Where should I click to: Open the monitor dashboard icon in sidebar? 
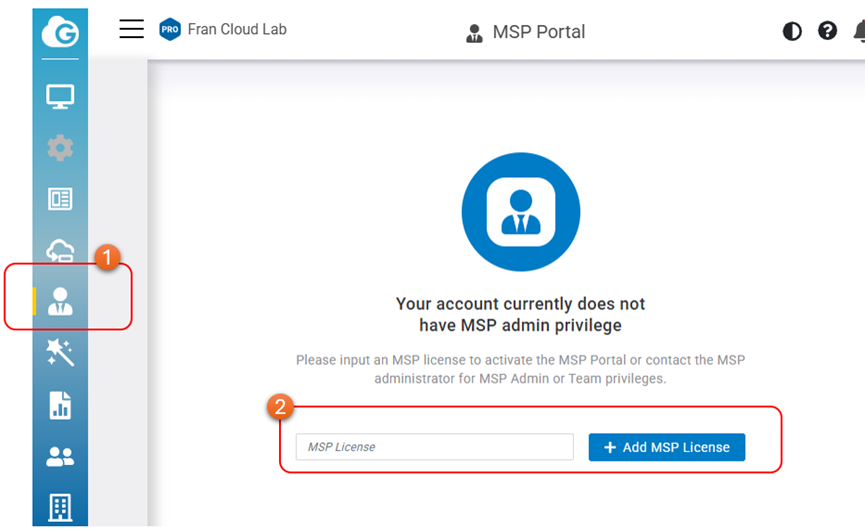tap(60, 97)
